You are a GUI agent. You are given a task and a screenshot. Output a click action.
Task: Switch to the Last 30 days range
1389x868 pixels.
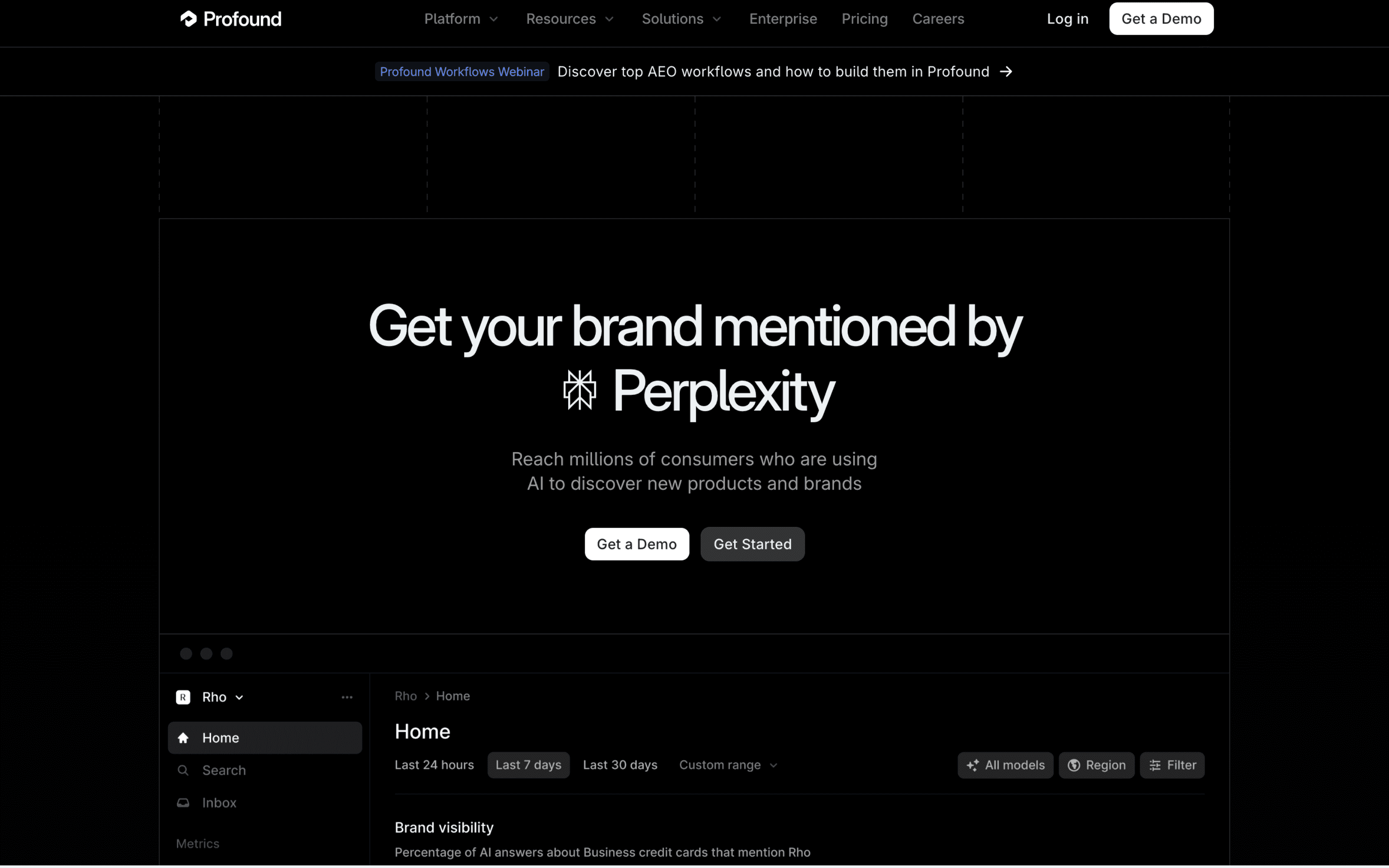[620, 764]
